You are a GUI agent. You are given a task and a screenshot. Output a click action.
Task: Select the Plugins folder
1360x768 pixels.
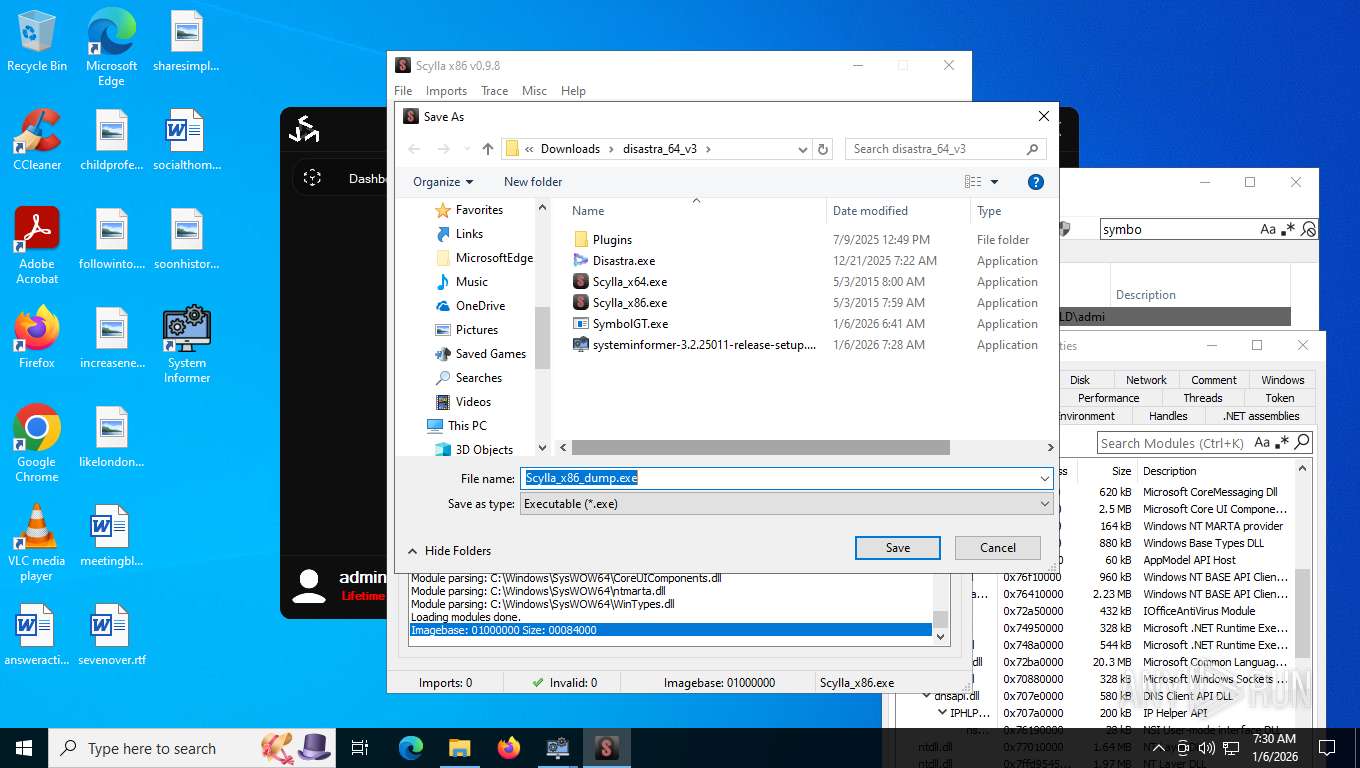[612, 240]
